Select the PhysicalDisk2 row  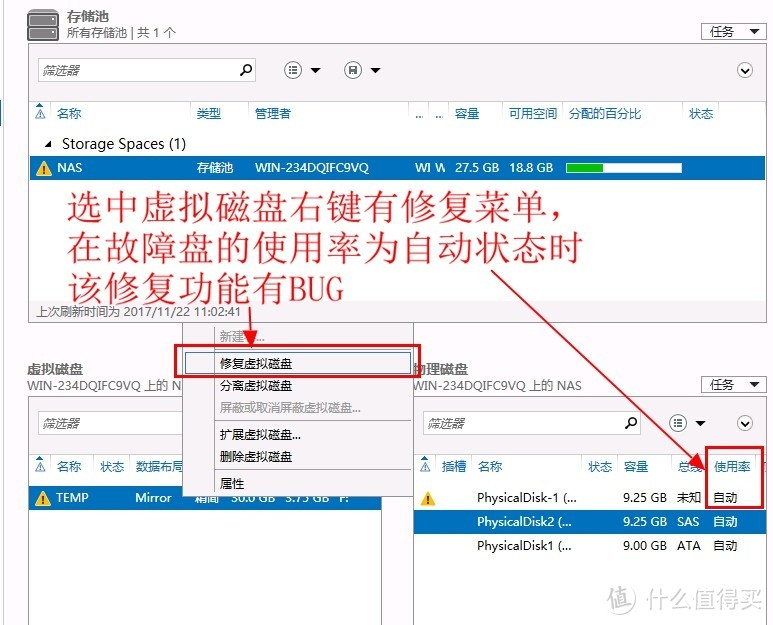589,521
